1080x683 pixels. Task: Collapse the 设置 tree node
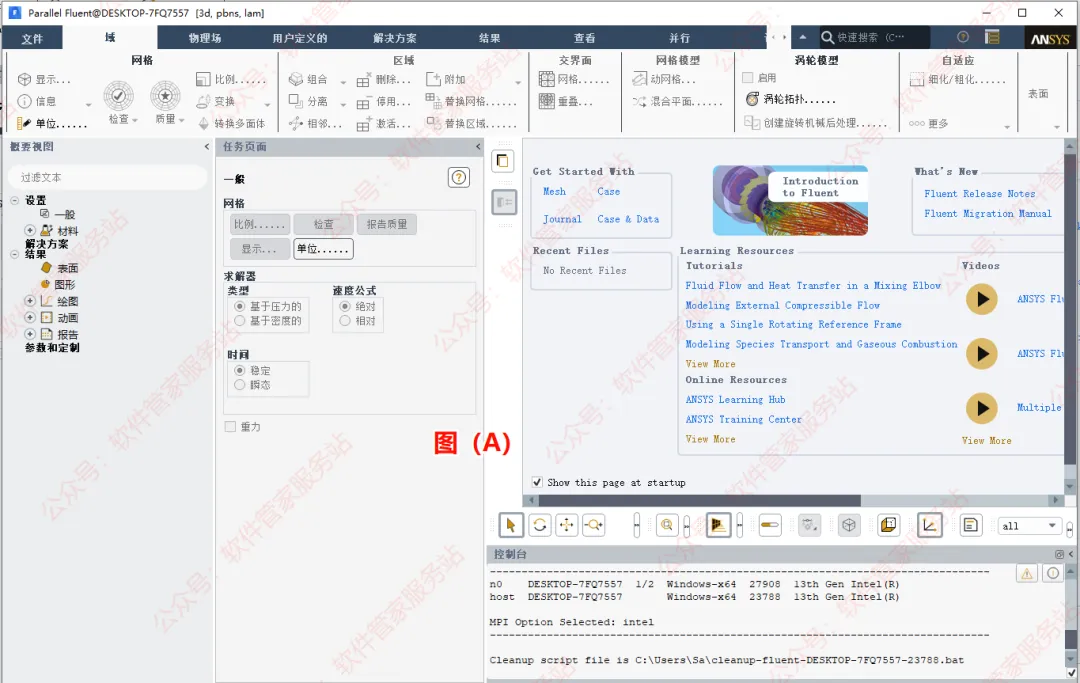[x=15, y=201]
